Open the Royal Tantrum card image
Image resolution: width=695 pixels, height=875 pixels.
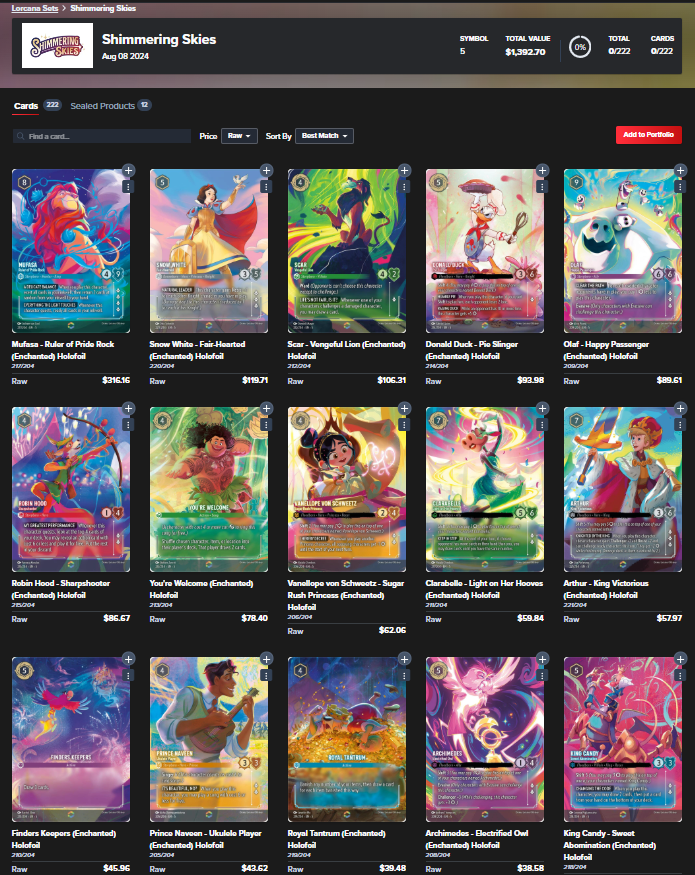[347, 739]
